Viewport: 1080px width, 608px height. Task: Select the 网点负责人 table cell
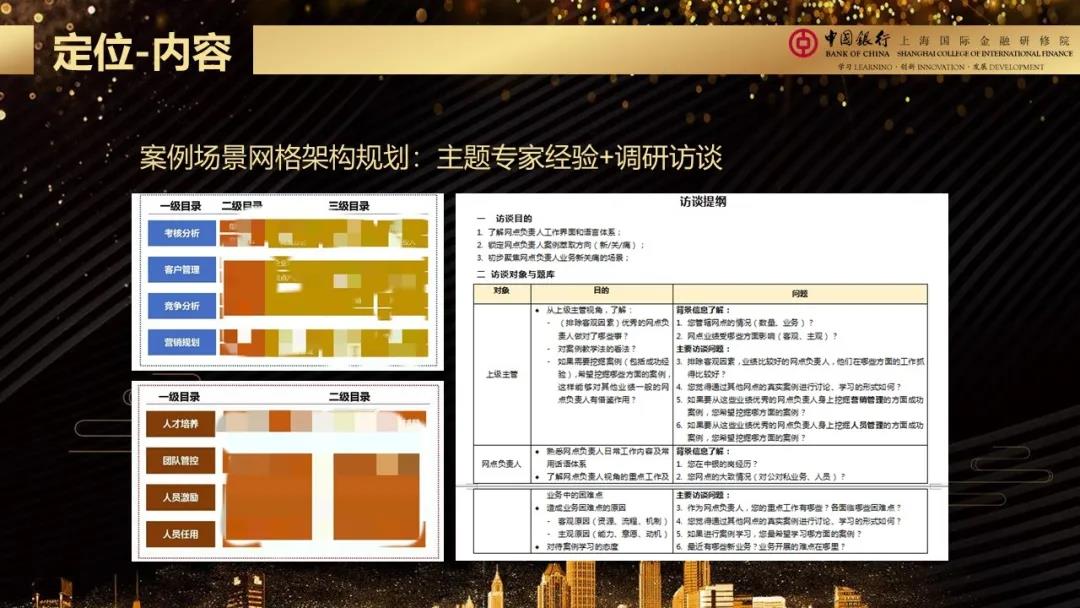click(502, 464)
